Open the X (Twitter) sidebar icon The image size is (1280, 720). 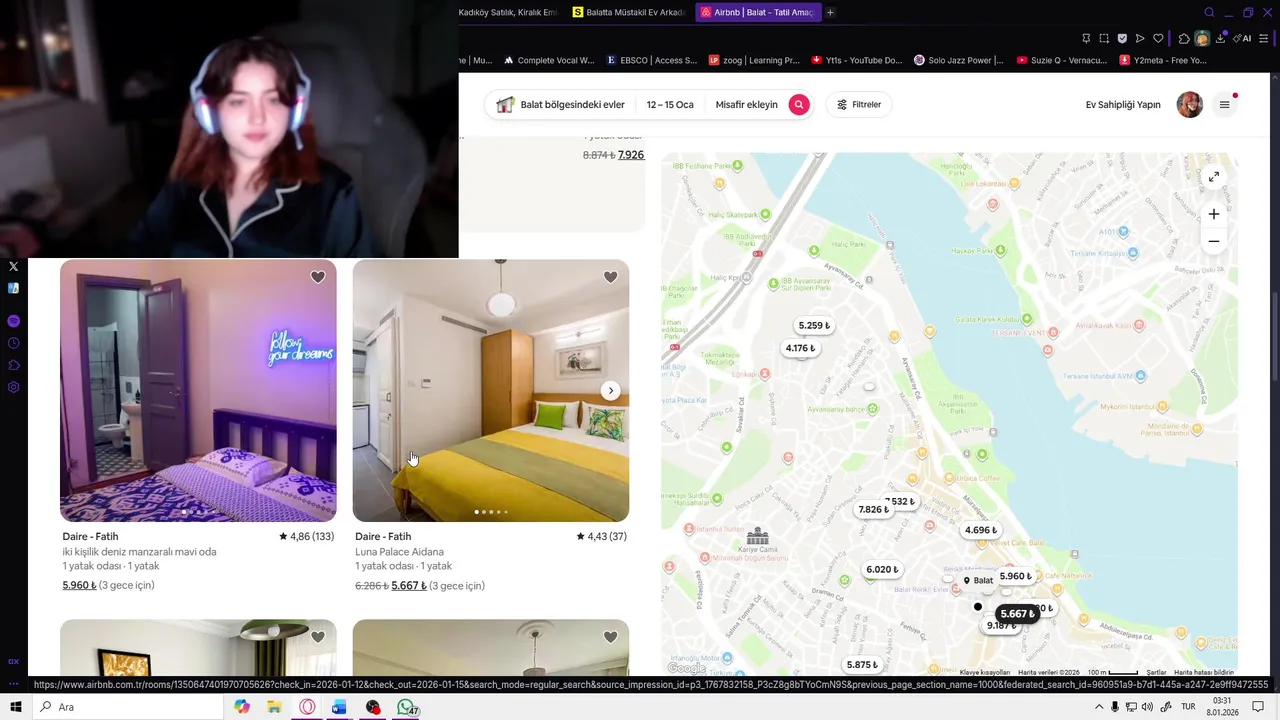13,267
